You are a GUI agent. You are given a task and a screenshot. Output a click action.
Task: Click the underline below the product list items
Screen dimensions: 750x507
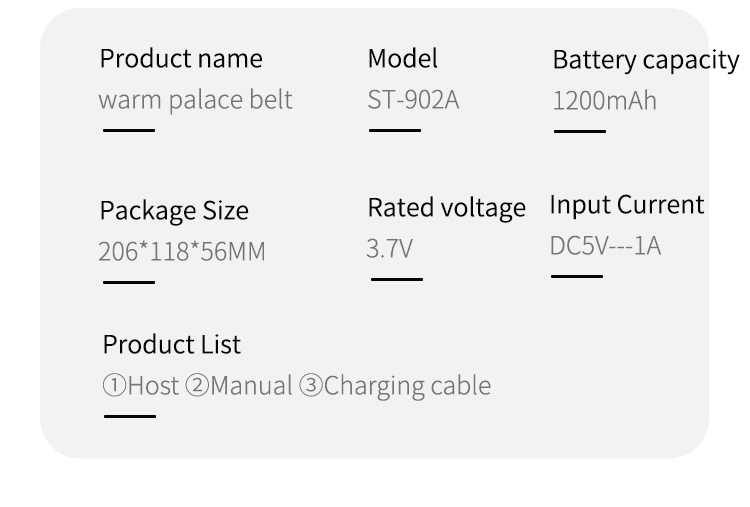click(x=130, y=415)
